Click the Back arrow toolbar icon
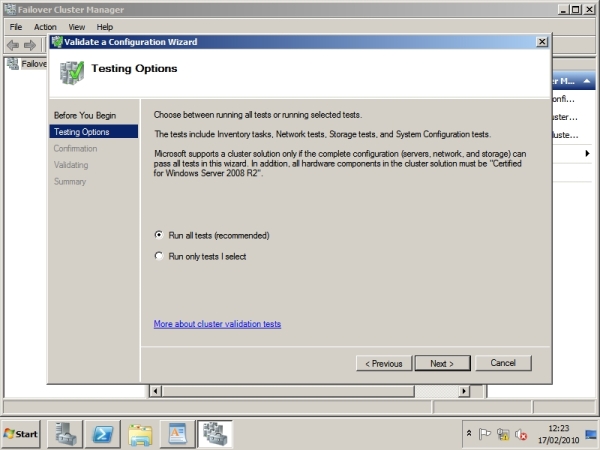Image resolution: width=600 pixels, height=450 pixels. coord(13,45)
